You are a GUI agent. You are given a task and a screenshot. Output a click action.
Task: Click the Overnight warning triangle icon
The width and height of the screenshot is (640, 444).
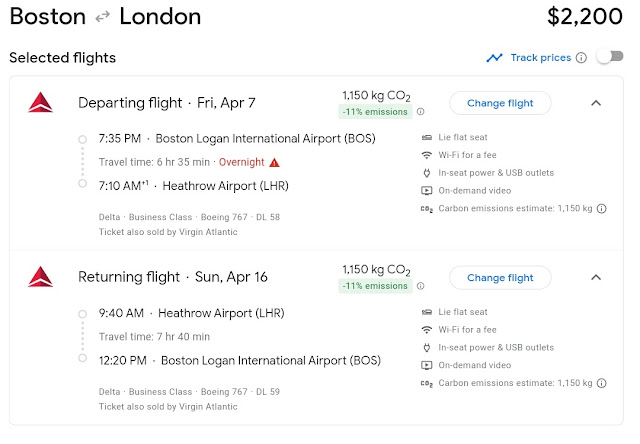tap(274, 162)
